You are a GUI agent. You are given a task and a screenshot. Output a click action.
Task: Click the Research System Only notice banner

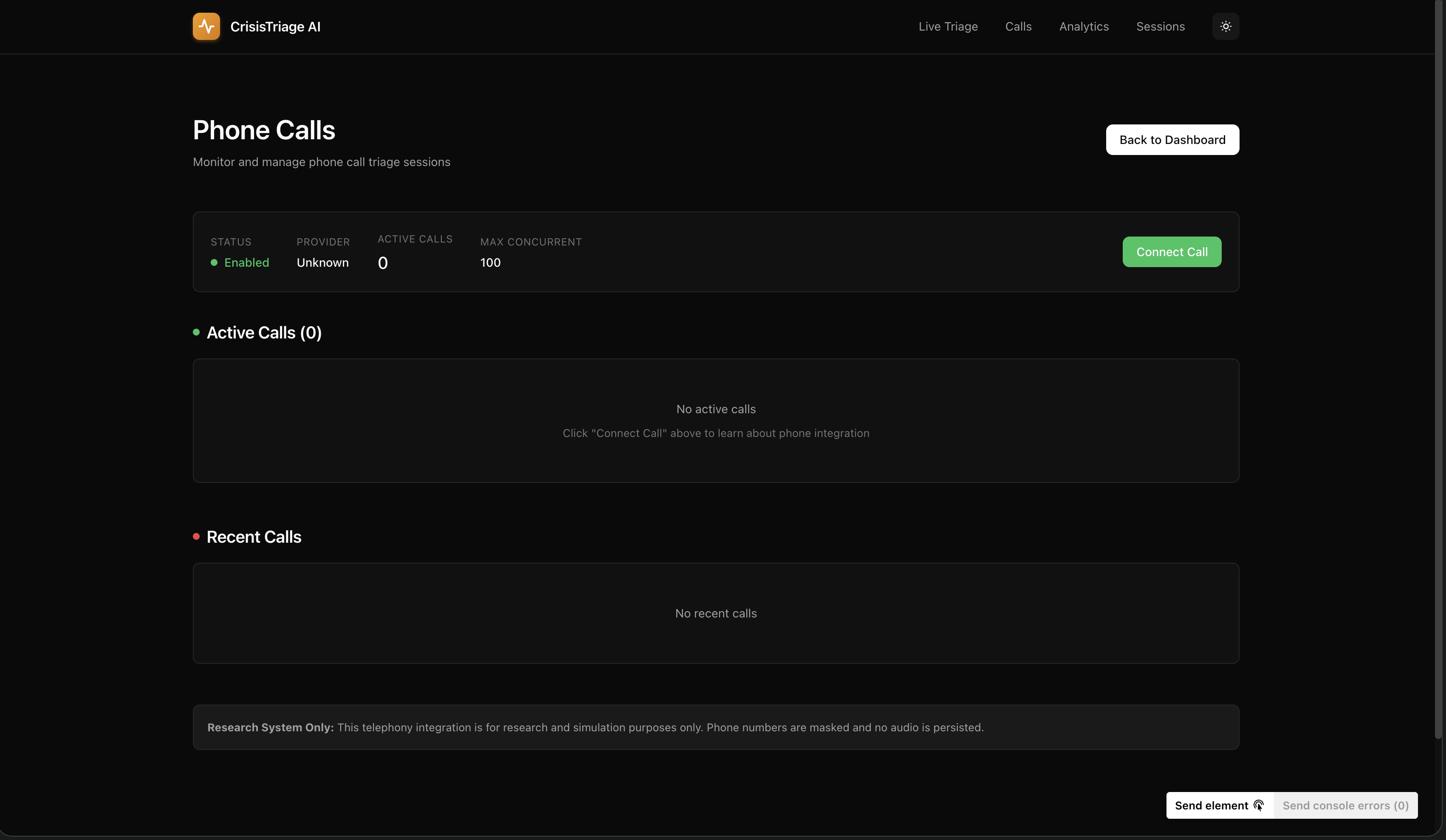(x=716, y=727)
